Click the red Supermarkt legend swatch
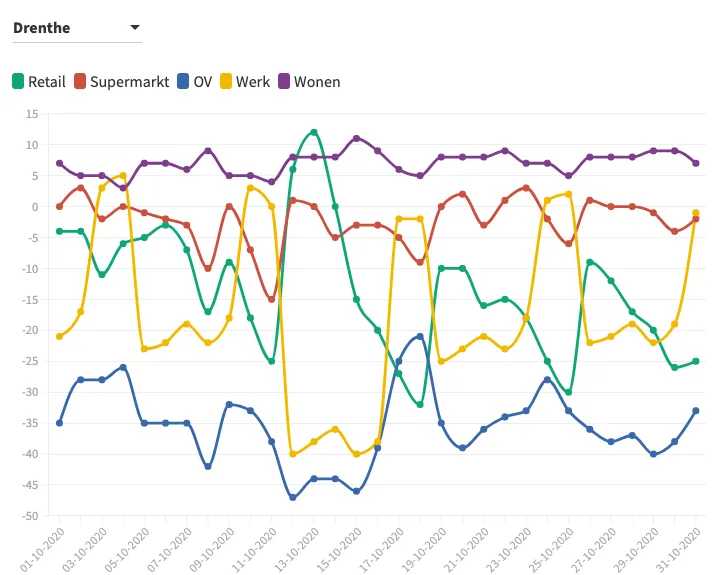 pyautogui.click(x=80, y=81)
